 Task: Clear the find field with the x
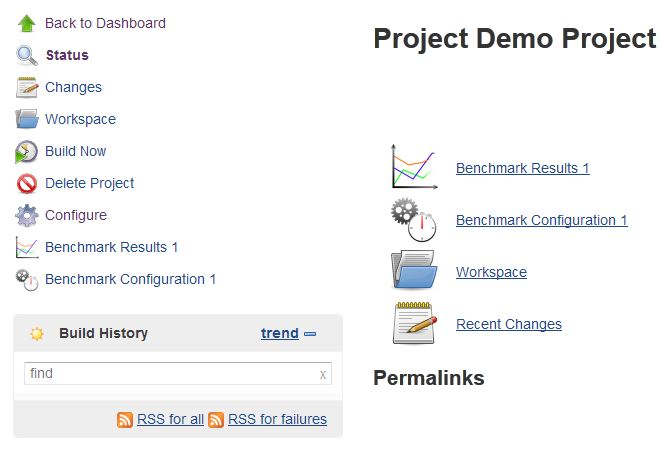coord(323,374)
